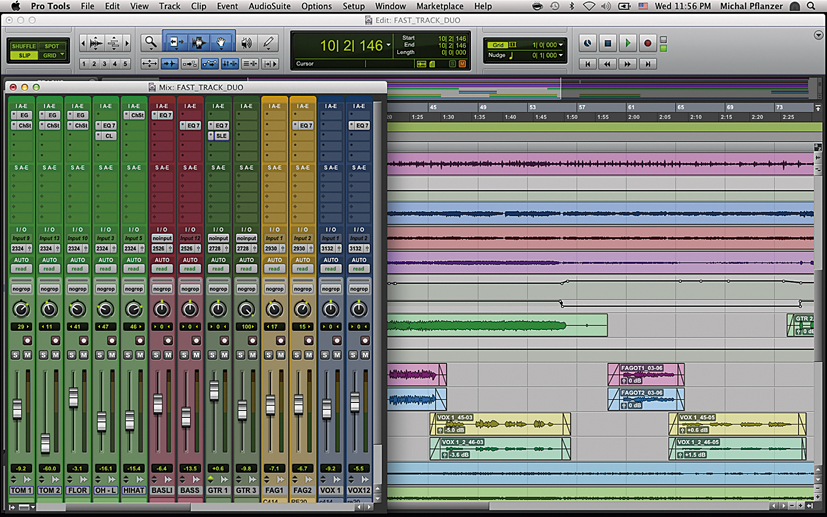Click Zoom Preset 1

click(84, 64)
